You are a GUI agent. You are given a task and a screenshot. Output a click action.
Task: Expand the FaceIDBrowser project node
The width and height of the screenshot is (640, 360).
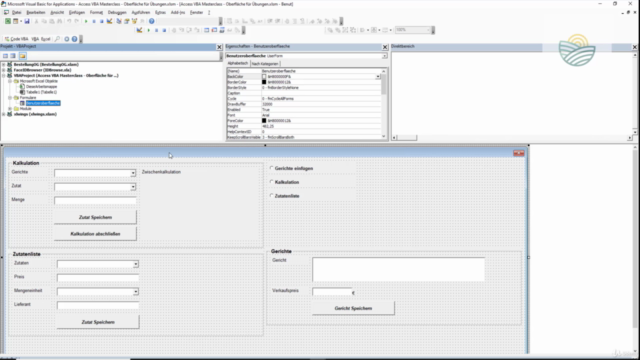click(4, 70)
